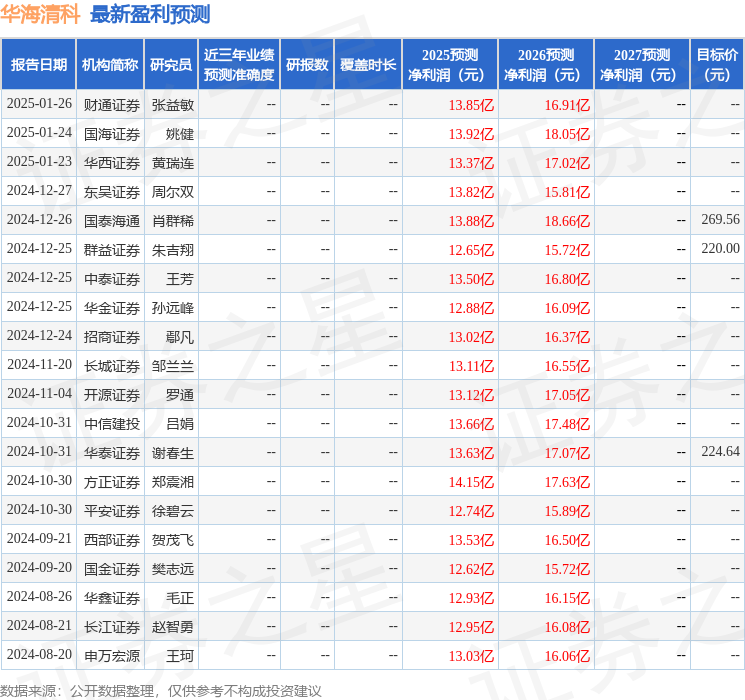Select the 平安证券 institution cell

[112, 511]
